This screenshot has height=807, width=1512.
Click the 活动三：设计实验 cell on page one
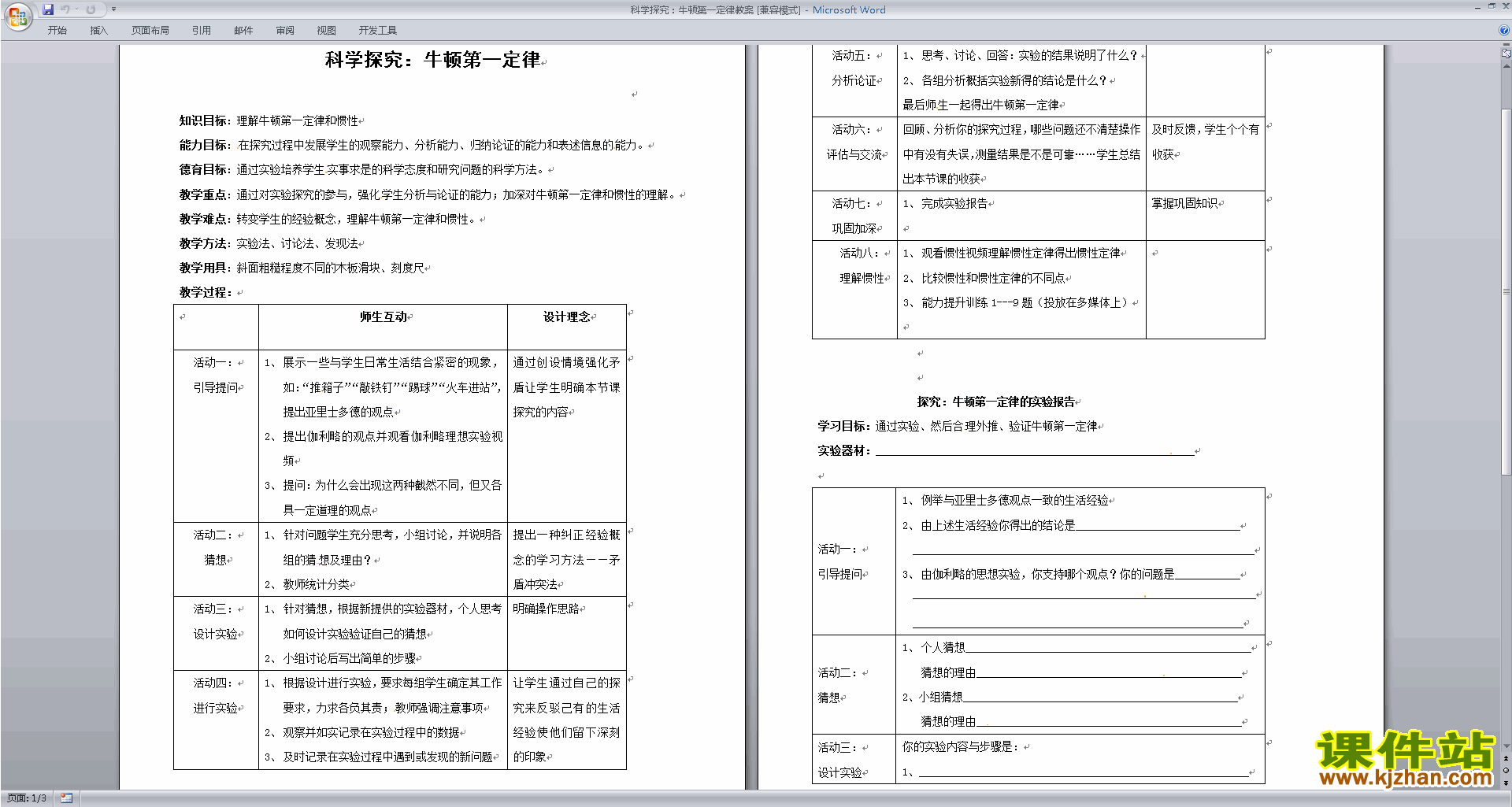pyautogui.click(x=216, y=633)
